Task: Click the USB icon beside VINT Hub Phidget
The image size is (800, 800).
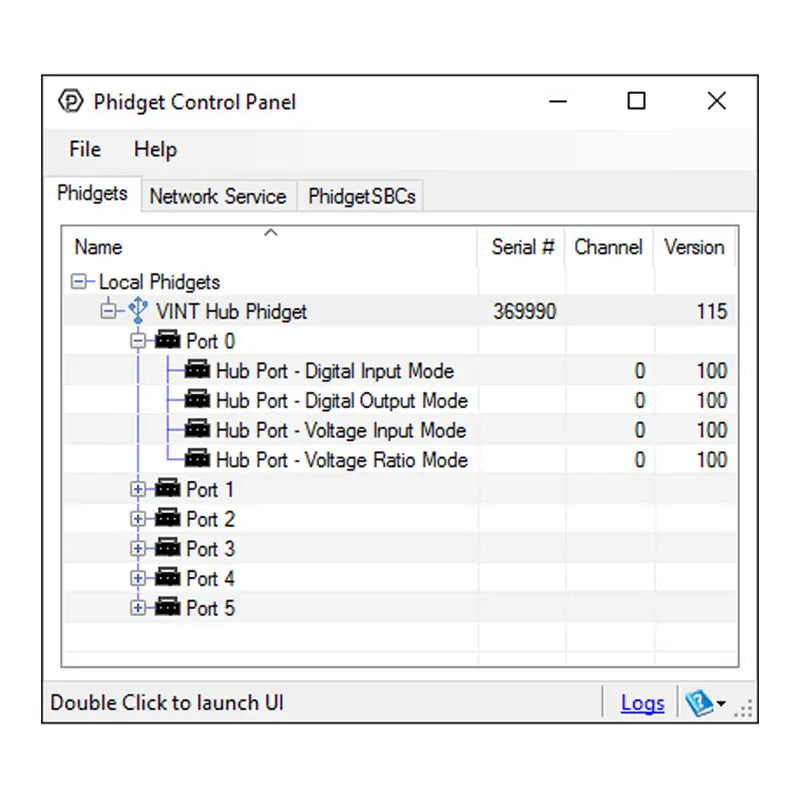Action: click(138, 310)
